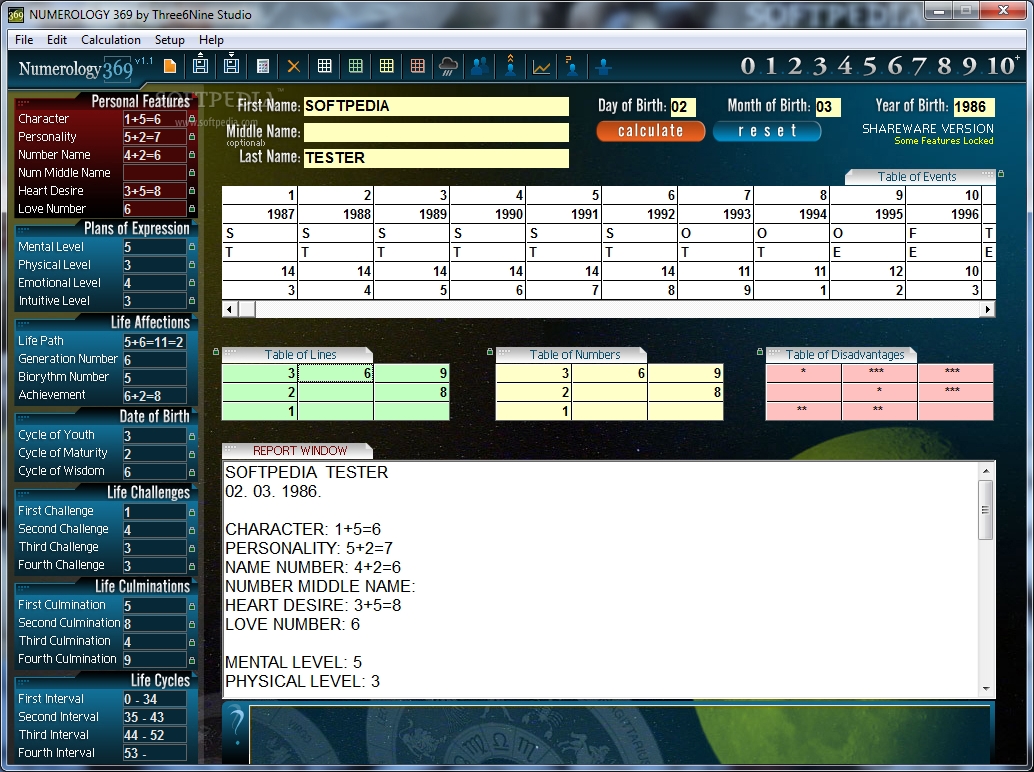Click the Achievement value 6+2=8
Image resolution: width=1034 pixels, height=772 pixels.
click(154, 396)
